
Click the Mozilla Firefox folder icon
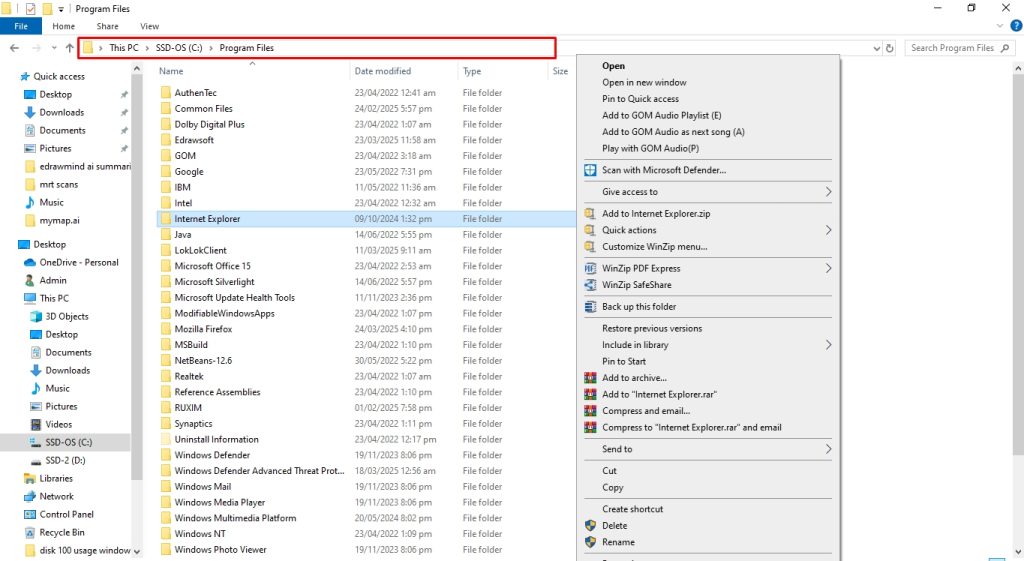tap(166, 329)
